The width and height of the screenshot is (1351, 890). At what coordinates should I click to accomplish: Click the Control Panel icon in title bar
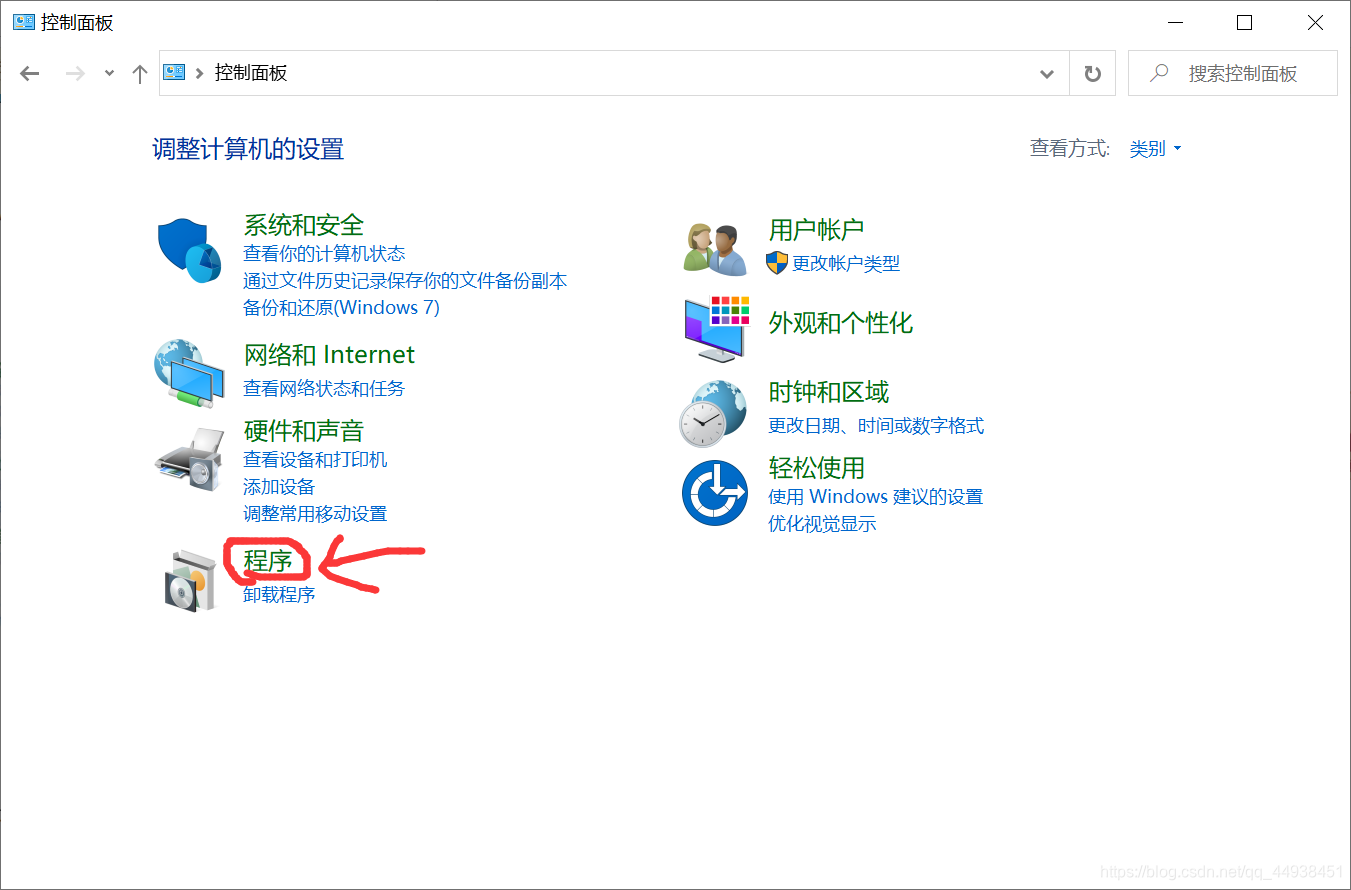coord(23,21)
